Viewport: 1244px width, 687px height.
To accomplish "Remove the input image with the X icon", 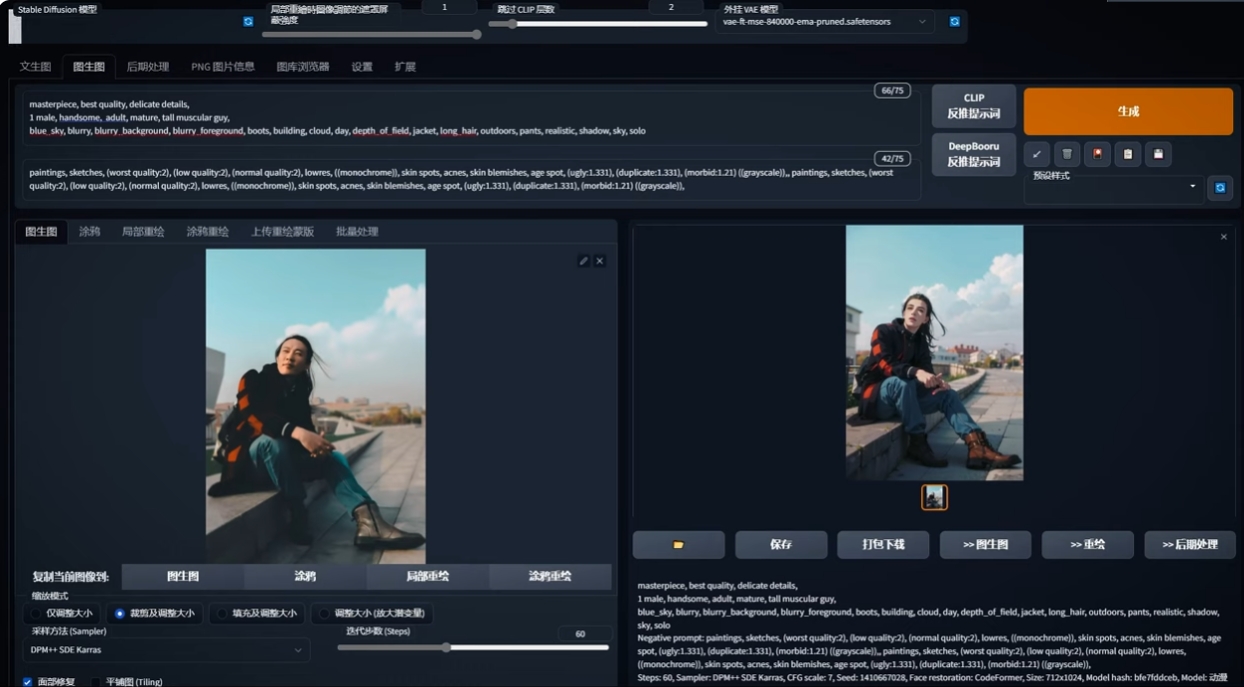I will 600,261.
